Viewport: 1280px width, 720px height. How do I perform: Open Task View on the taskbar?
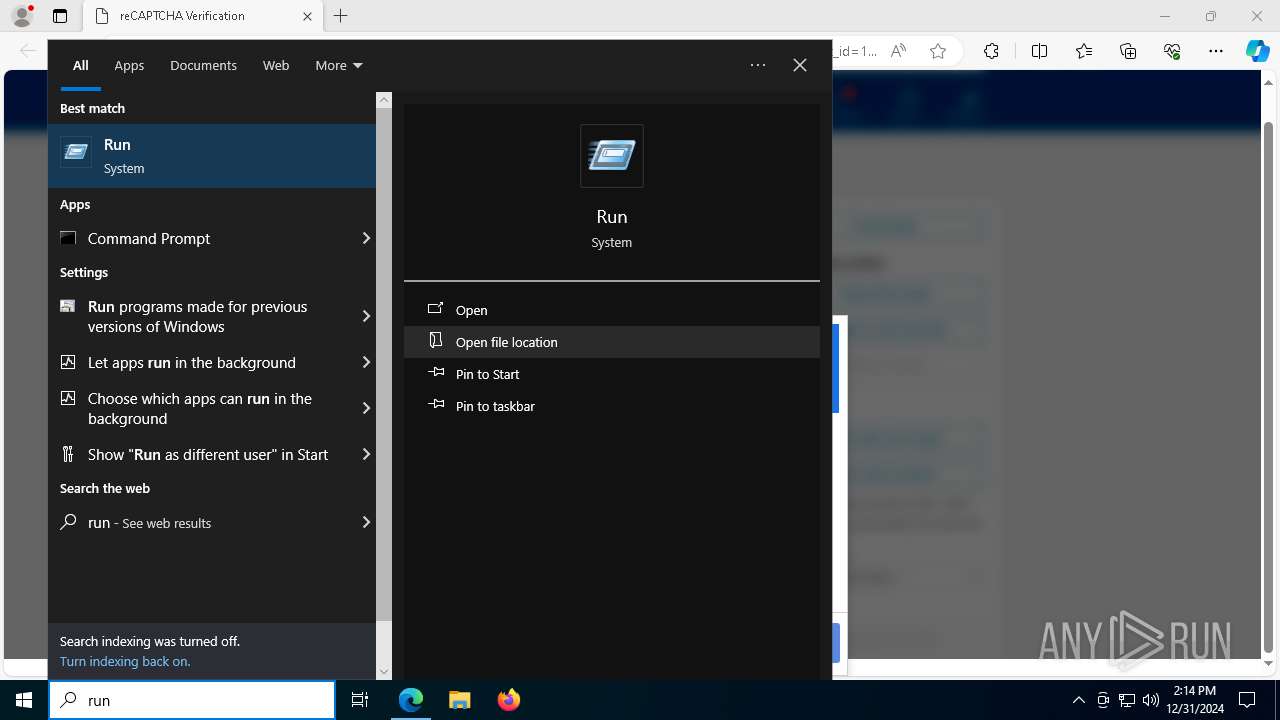(360, 700)
